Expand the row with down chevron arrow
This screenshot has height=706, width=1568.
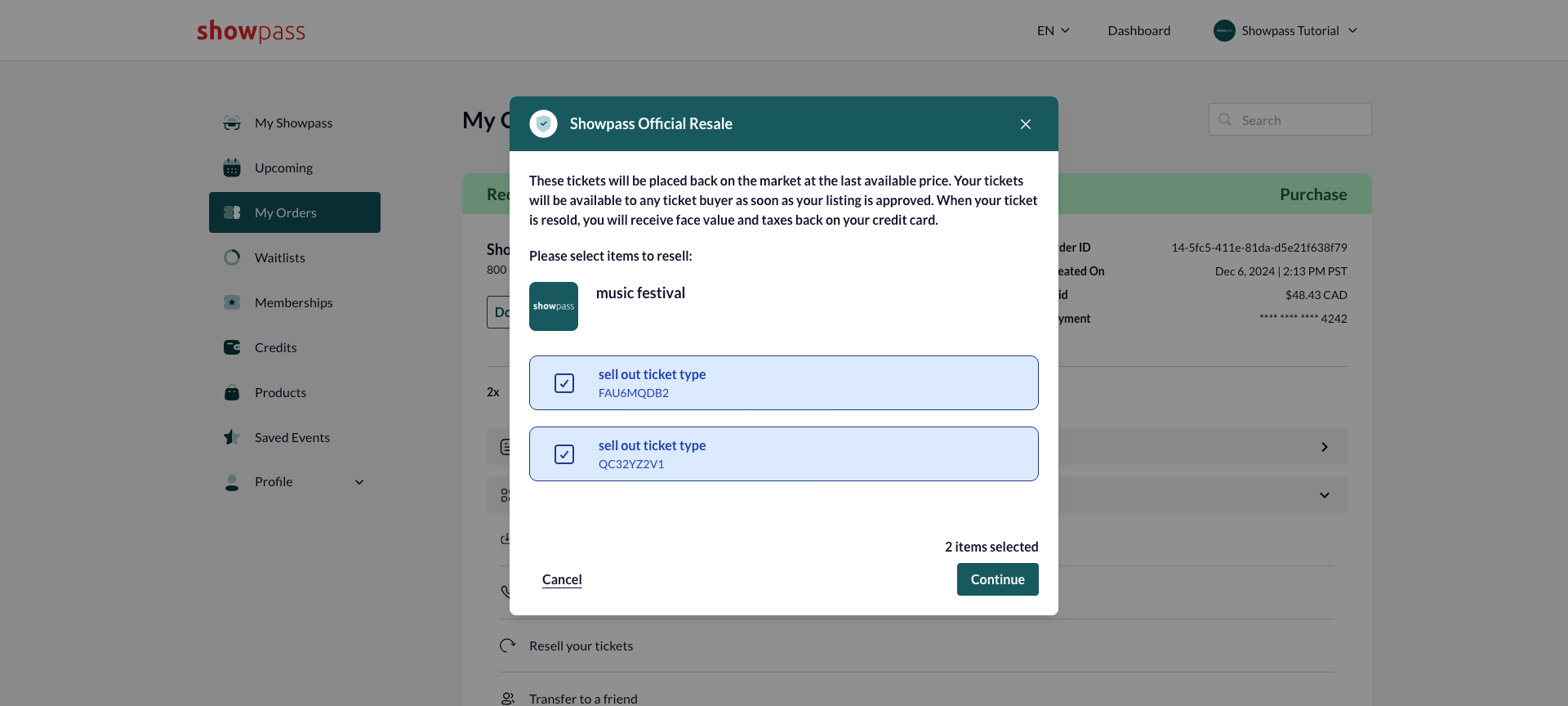[1325, 495]
